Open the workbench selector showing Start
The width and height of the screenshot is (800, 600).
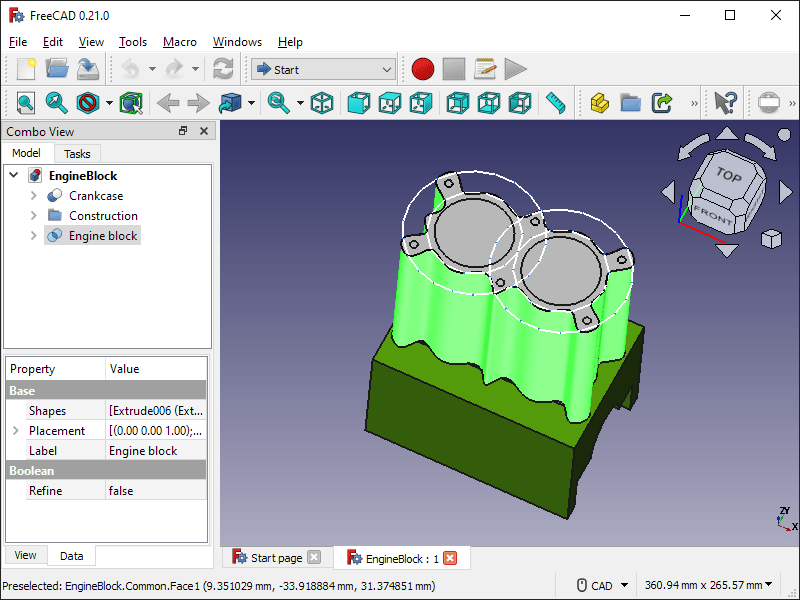click(x=322, y=69)
